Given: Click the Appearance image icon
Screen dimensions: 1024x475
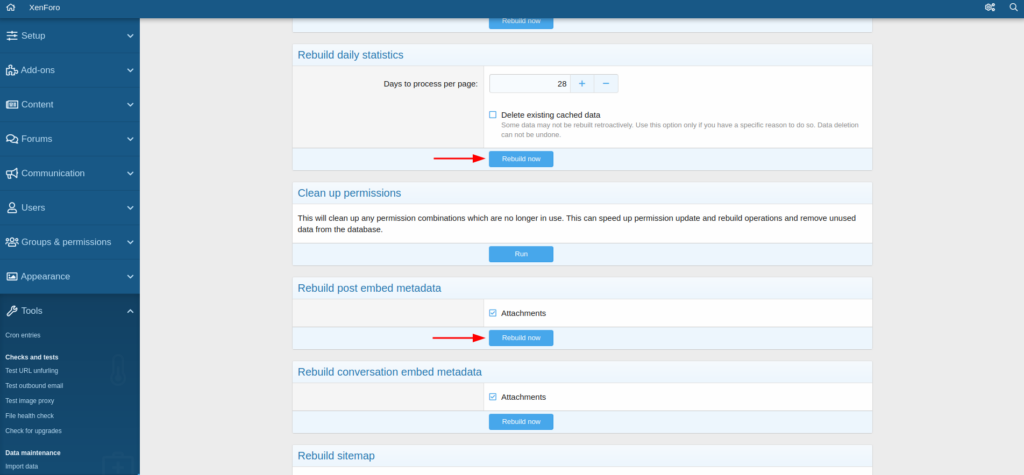Looking at the screenshot, I should [x=12, y=276].
